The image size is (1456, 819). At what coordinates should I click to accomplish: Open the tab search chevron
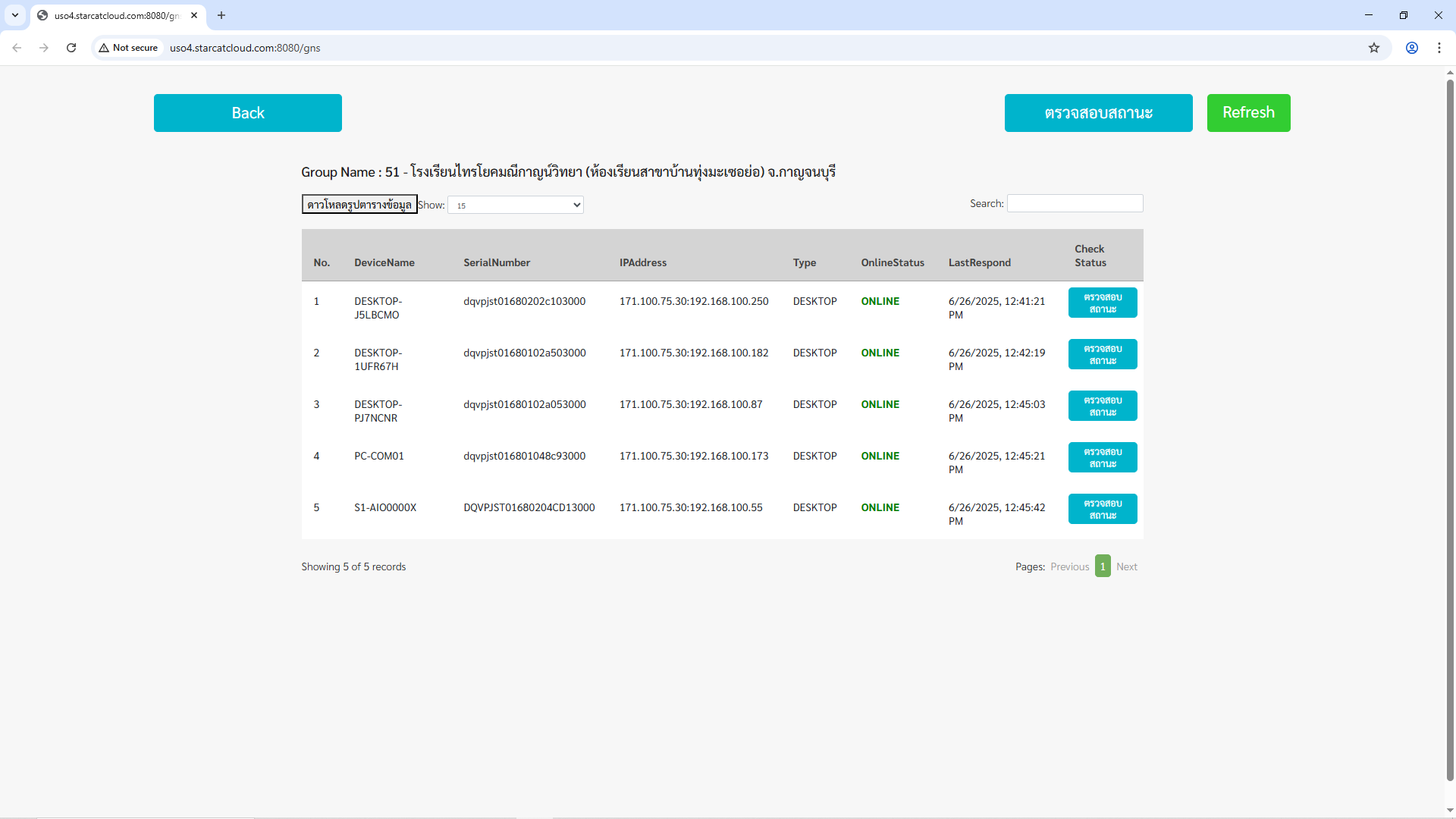tap(15, 15)
